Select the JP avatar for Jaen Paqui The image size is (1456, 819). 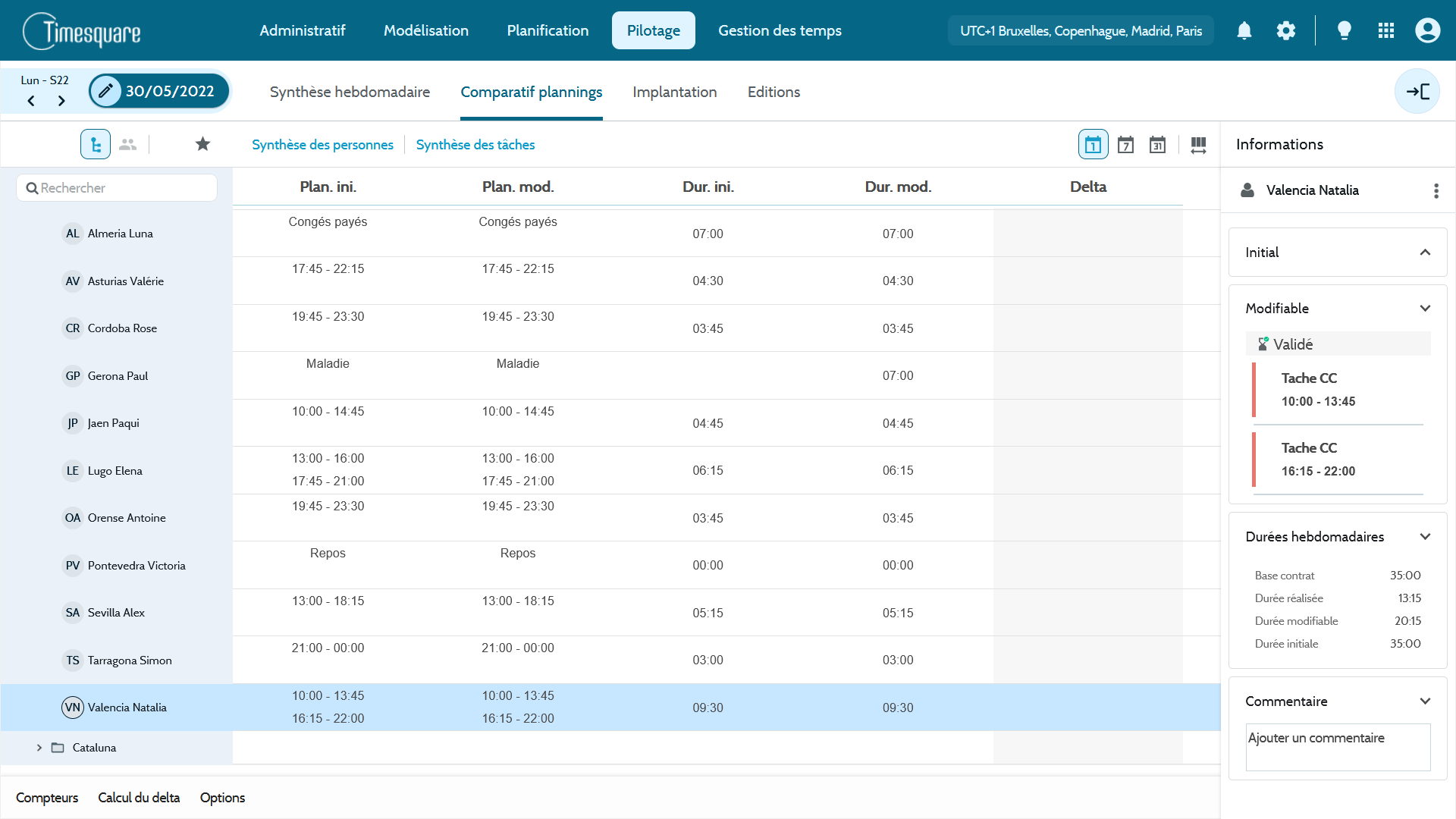click(73, 423)
